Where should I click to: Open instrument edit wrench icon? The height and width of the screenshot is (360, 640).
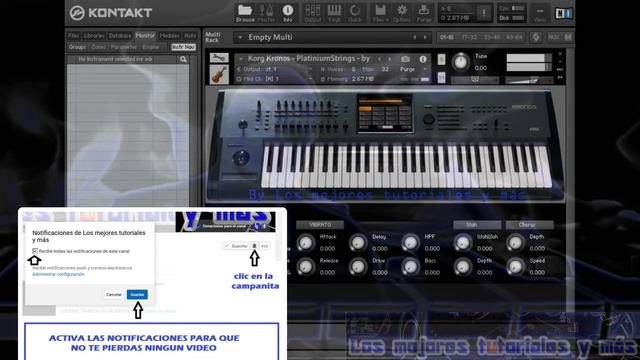[219, 58]
